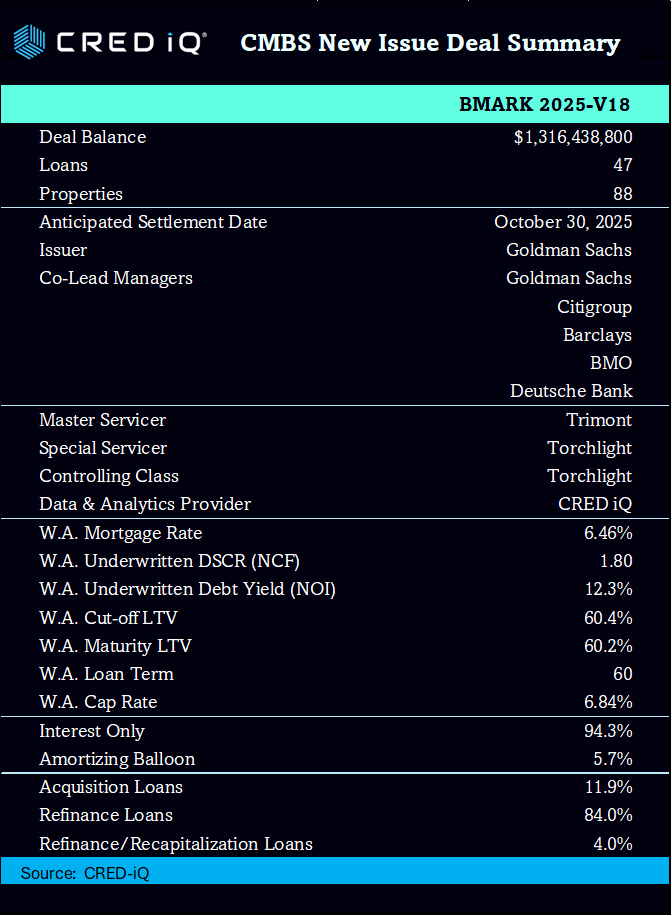Select the W.A. Underwritten DSCR (NCF) label
The height and width of the screenshot is (916, 672).
pyautogui.click(x=169, y=561)
